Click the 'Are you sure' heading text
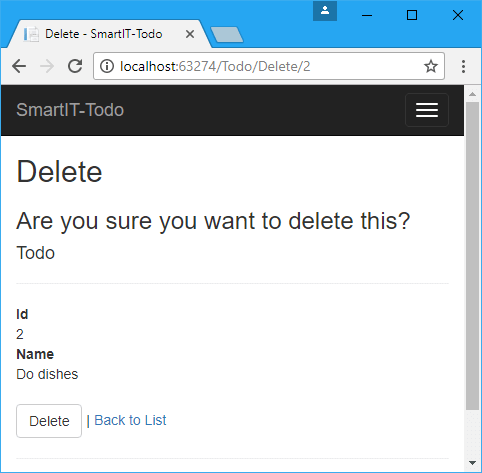Viewport: 482px width, 473px height. (x=213, y=221)
